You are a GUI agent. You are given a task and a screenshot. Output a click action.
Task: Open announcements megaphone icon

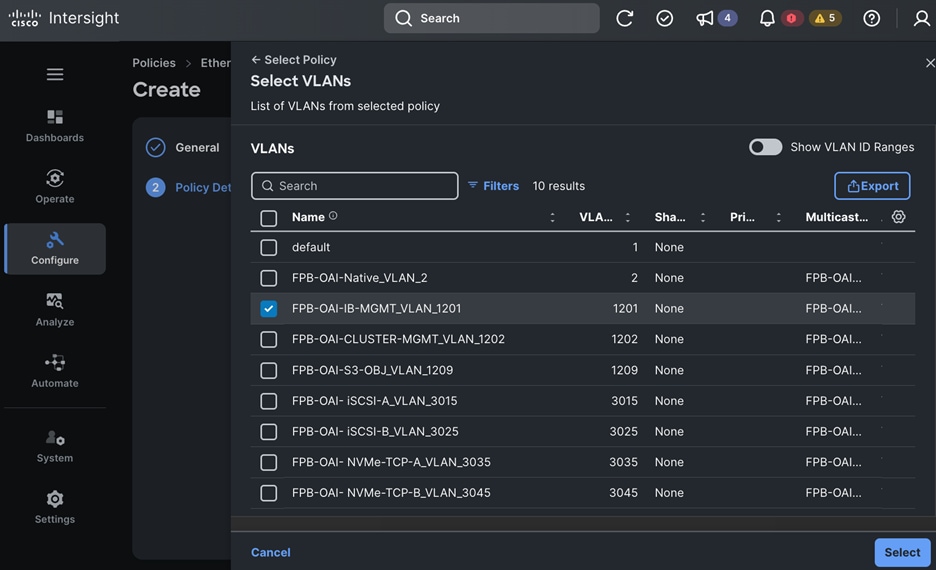coord(704,19)
